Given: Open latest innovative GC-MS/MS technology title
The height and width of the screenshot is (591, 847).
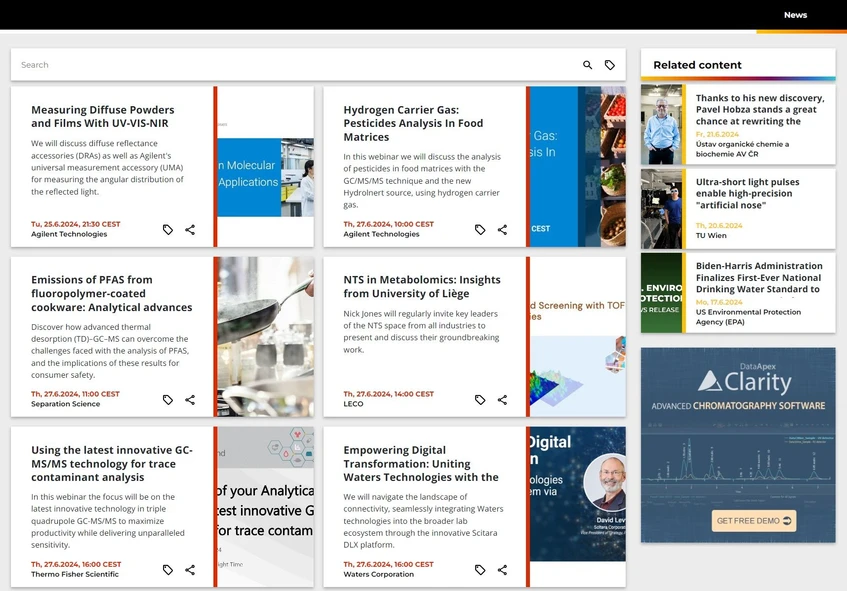Looking at the screenshot, I should [112, 464].
